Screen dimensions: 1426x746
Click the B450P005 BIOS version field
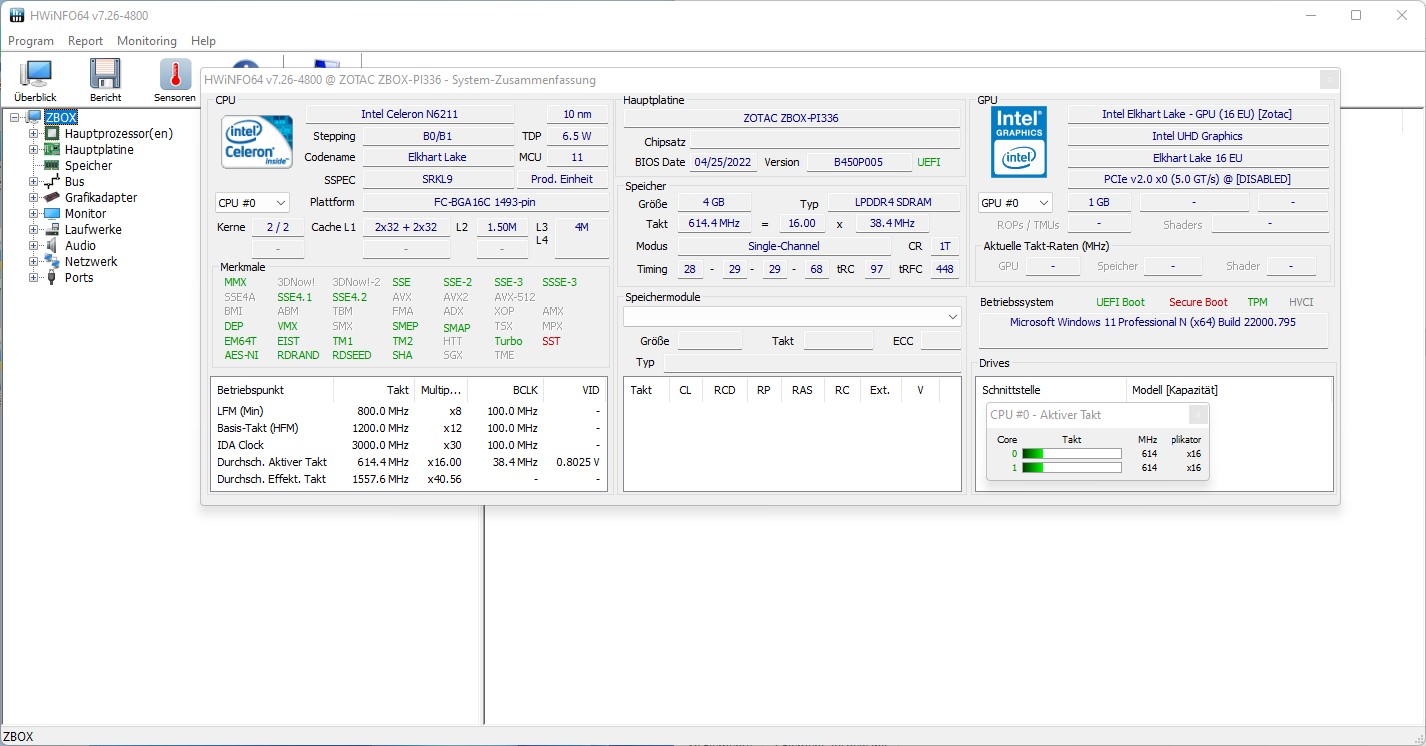pyautogui.click(x=859, y=162)
